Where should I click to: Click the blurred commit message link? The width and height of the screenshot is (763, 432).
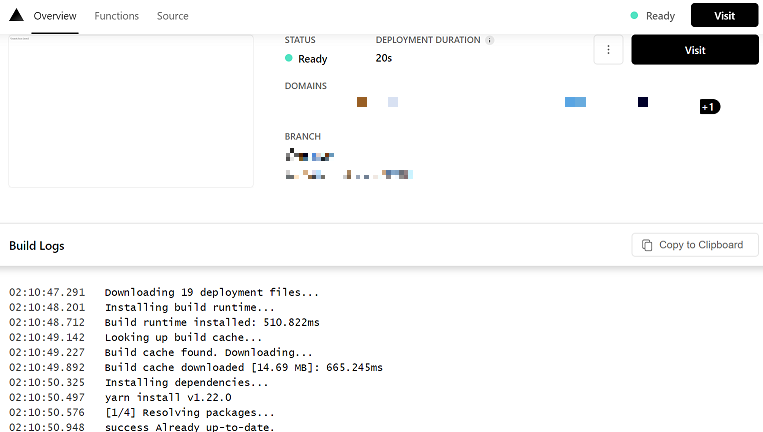click(349, 175)
